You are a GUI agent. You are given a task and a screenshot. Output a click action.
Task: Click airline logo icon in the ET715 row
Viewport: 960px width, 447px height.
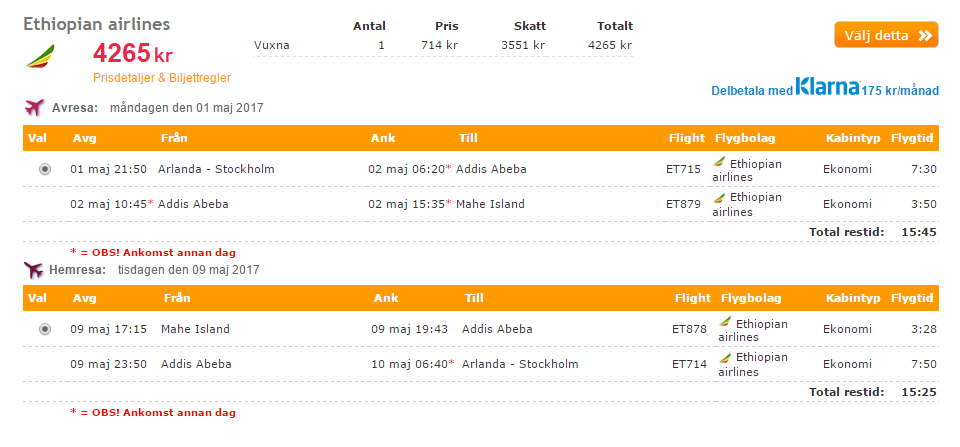pyautogui.click(x=720, y=162)
